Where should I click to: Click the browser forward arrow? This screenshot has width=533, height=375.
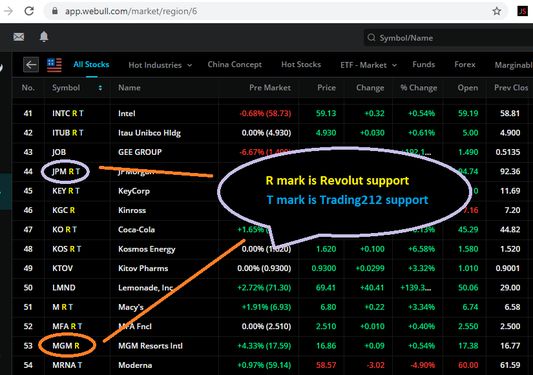pyautogui.click(x=8, y=11)
